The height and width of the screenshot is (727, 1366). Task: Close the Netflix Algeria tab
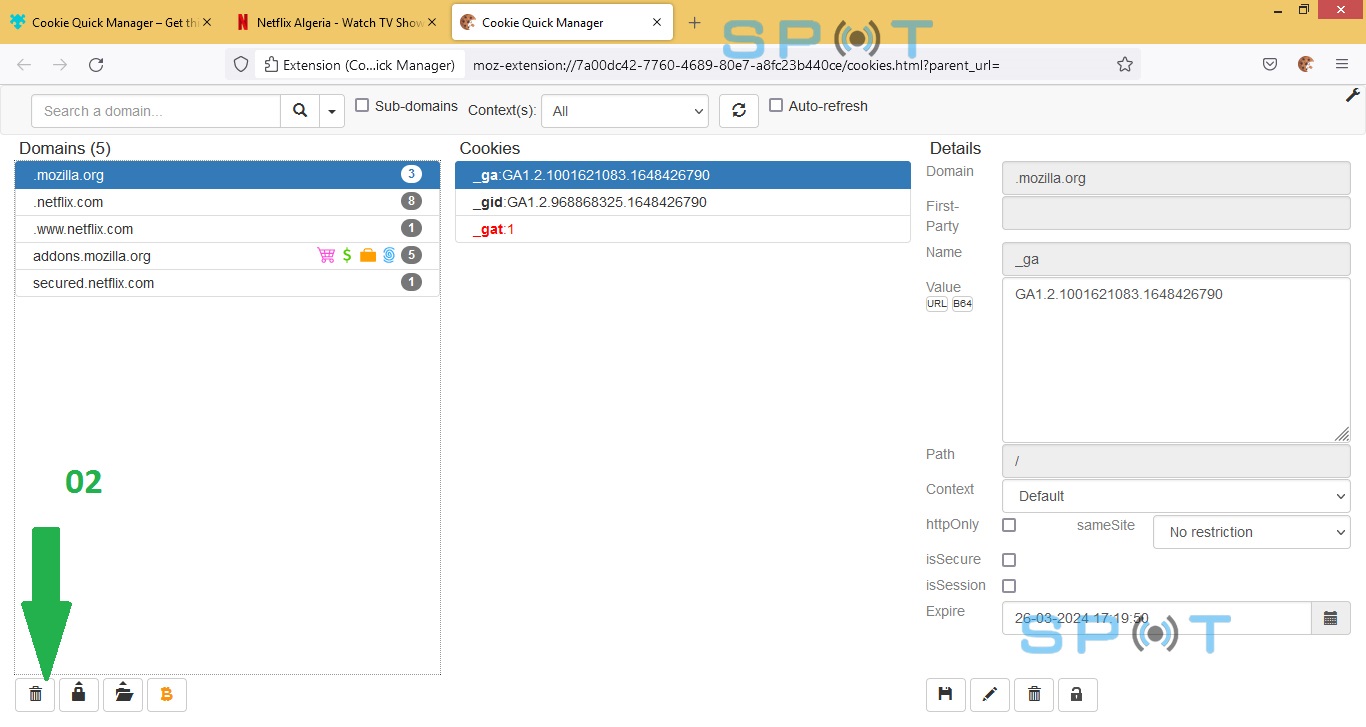coord(431,22)
